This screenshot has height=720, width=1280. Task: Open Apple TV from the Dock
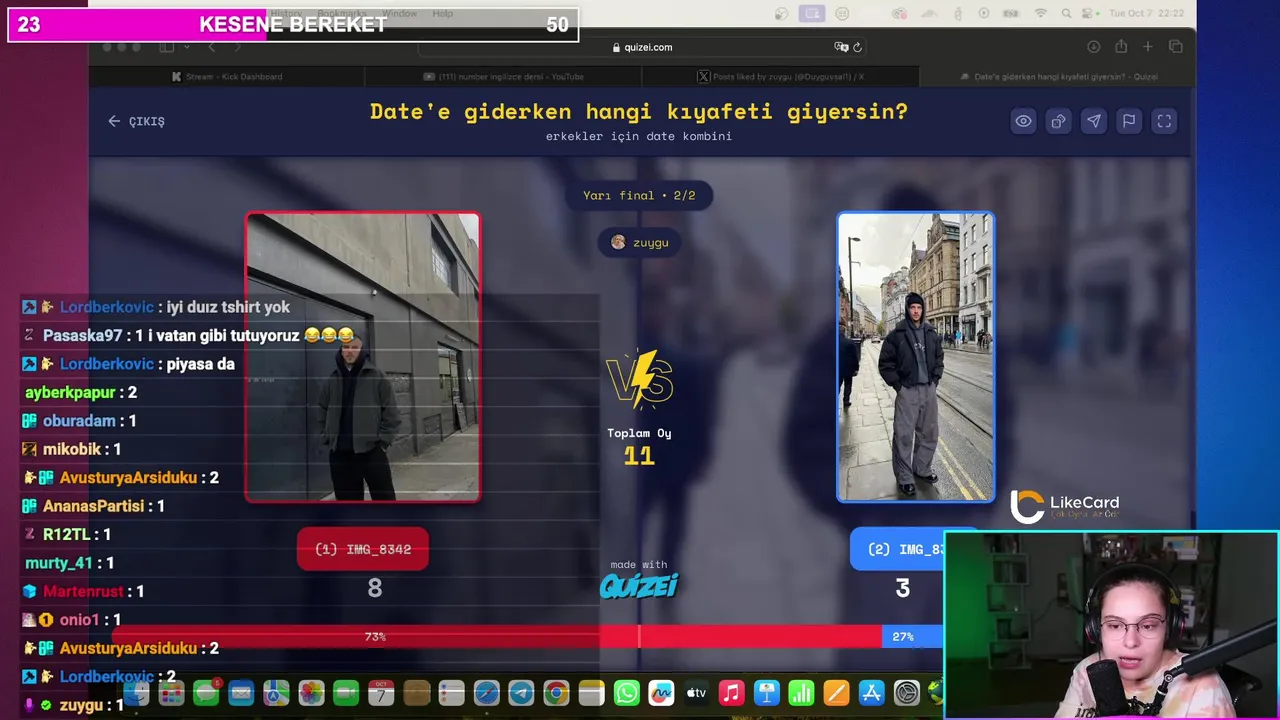pyautogui.click(x=696, y=692)
